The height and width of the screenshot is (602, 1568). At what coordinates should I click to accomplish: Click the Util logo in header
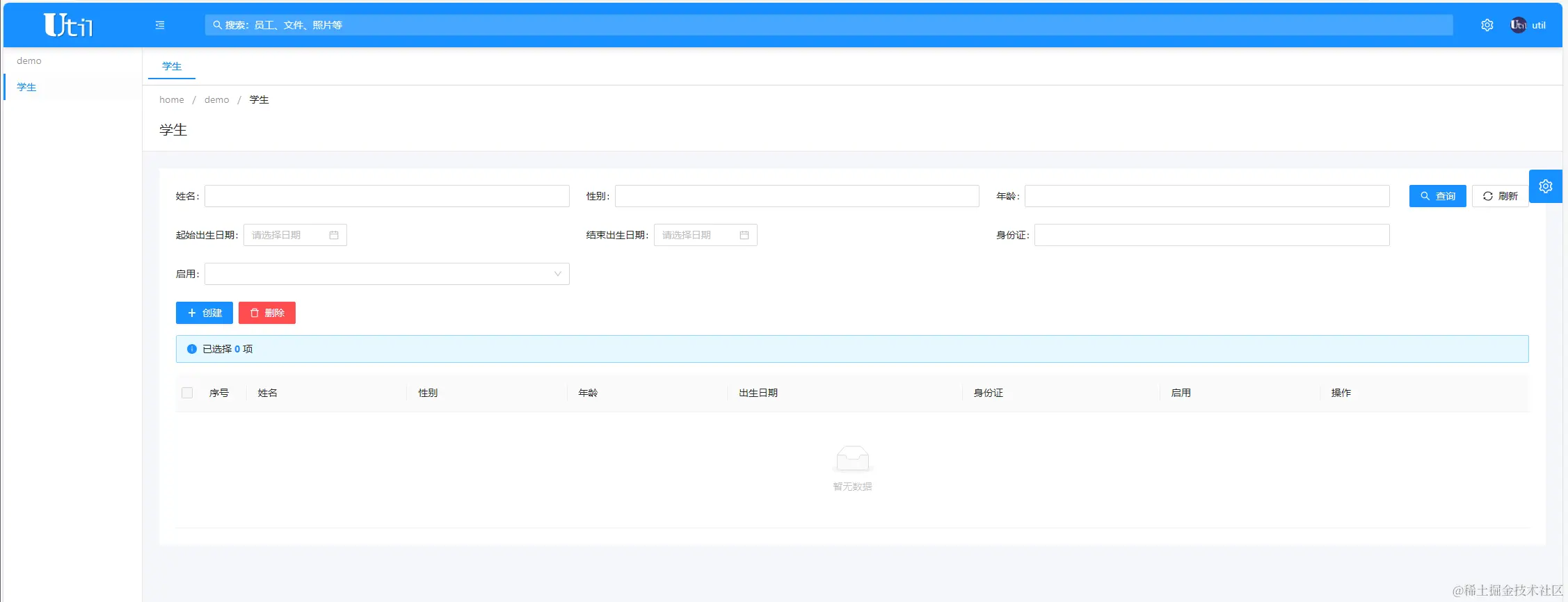pyautogui.click(x=68, y=25)
